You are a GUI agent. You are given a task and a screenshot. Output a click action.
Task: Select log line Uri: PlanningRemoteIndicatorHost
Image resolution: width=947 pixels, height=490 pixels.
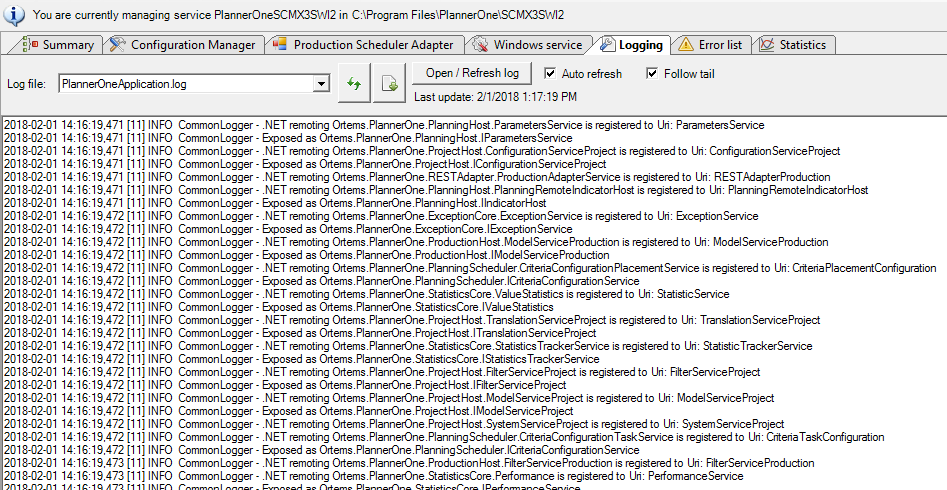point(436,190)
